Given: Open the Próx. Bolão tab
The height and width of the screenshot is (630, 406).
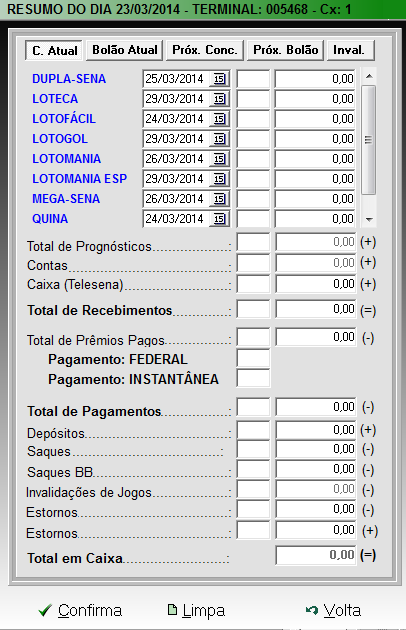Looking at the screenshot, I should [x=285, y=50].
